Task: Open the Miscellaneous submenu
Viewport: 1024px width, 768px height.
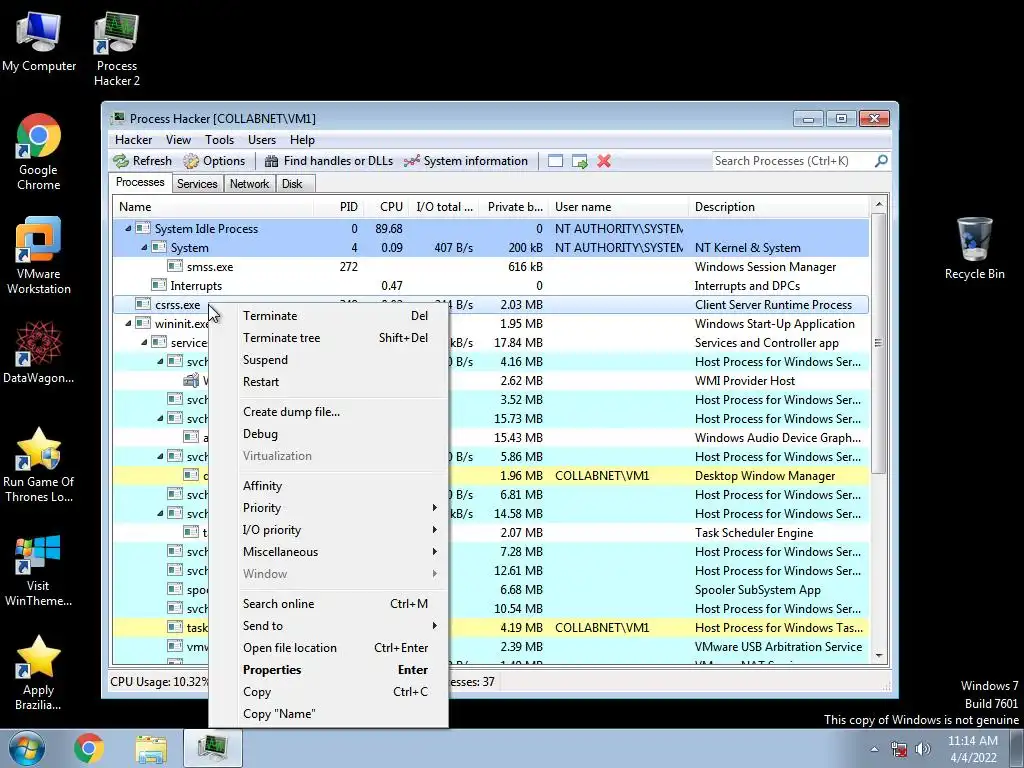Action: [x=338, y=552]
